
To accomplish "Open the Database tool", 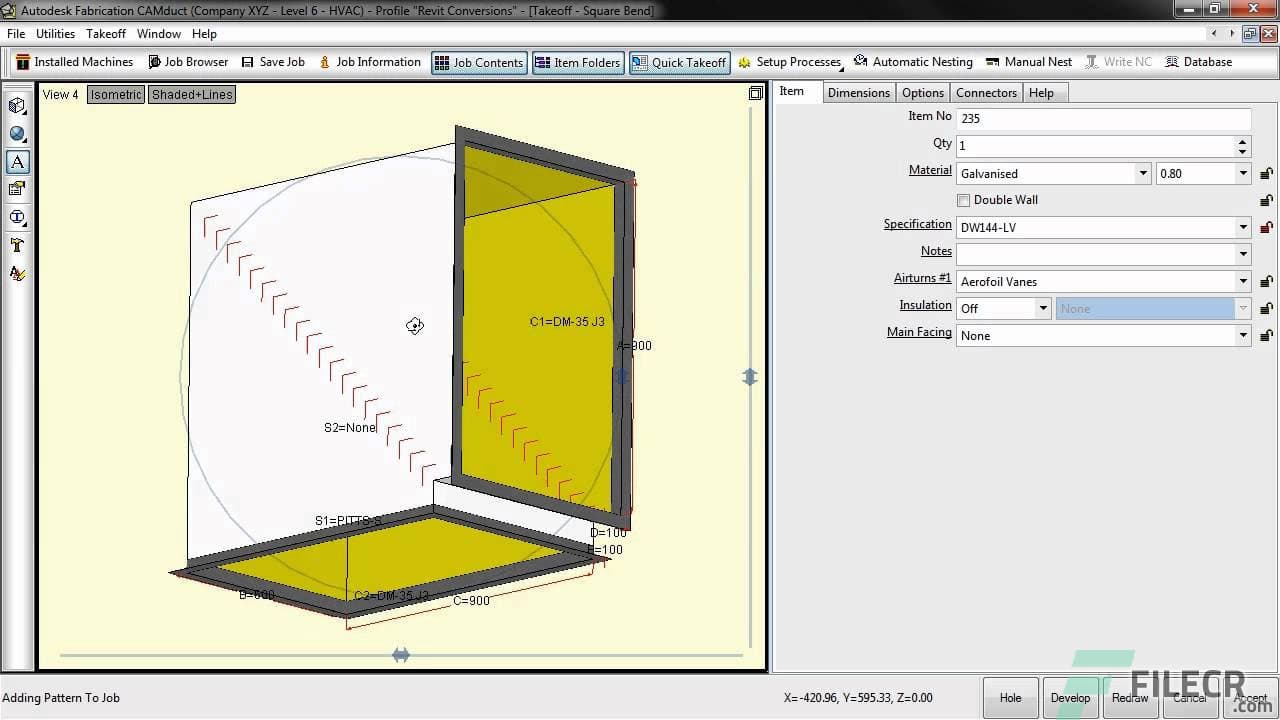I will (1198, 61).
